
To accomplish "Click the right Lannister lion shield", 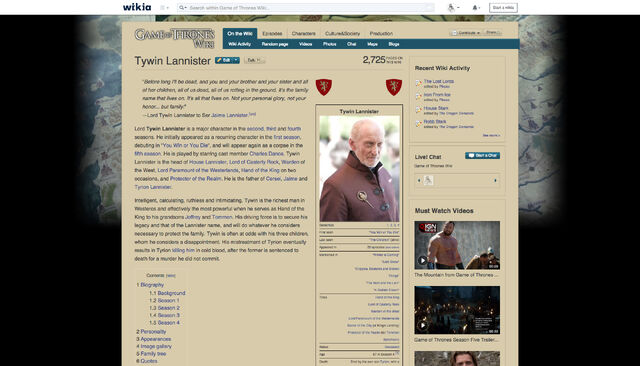I will 394,87.
